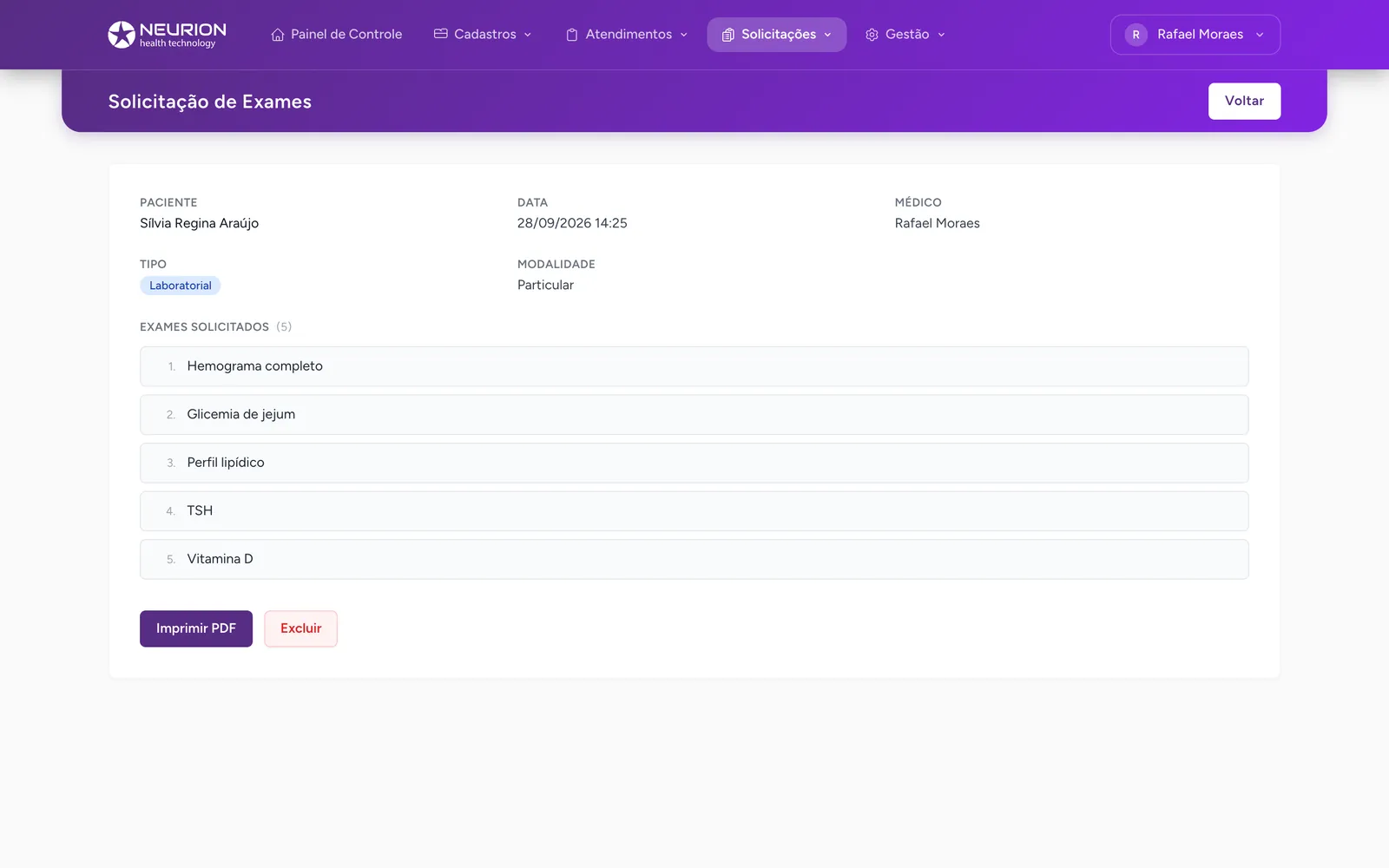Expand the Atendimentos chevron

684,35
